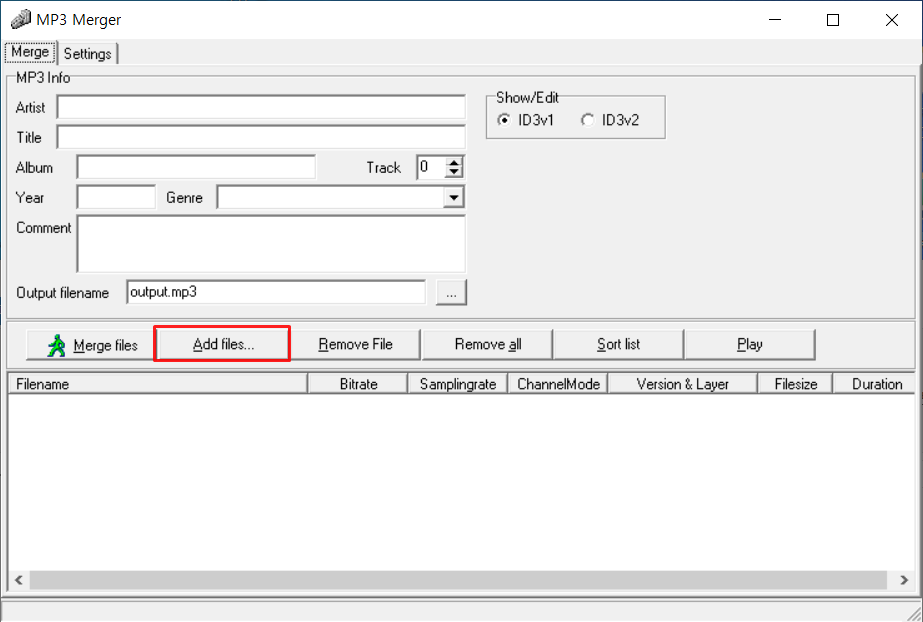
Task: Increase Track number with up arrow
Action: coord(453,162)
